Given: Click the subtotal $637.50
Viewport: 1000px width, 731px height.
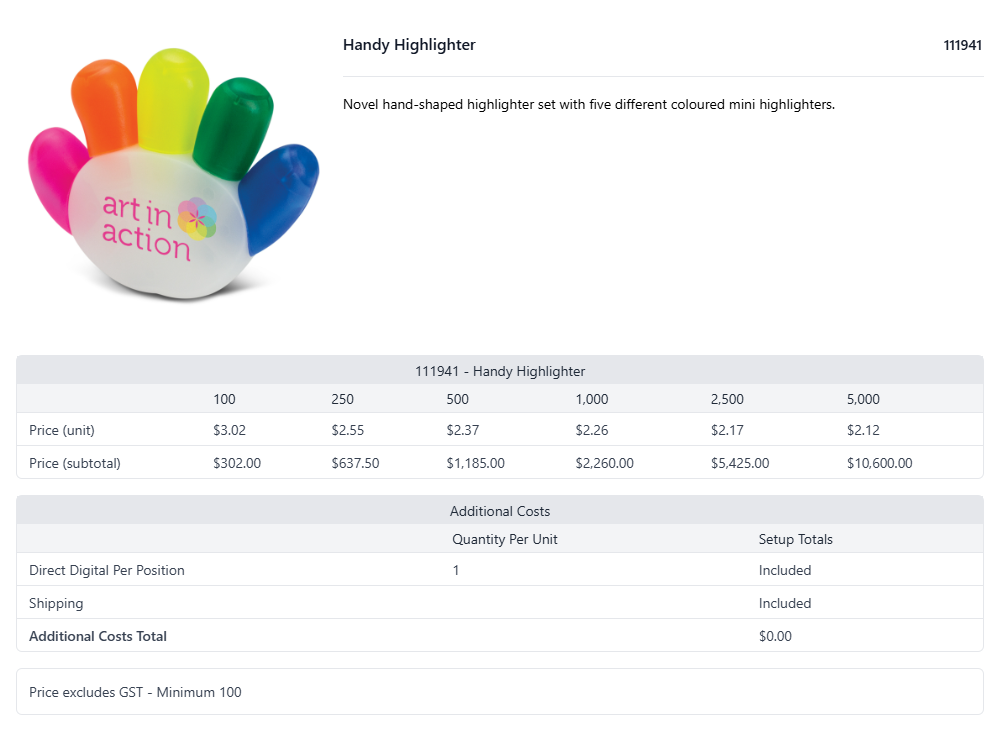Looking at the screenshot, I should click(x=355, y=464).
